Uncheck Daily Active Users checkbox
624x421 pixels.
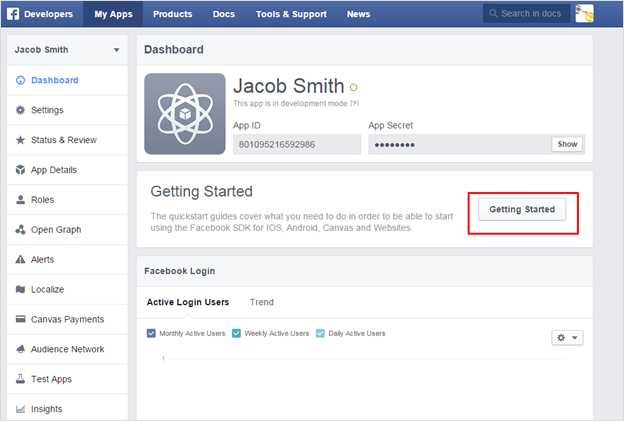coord(320,333)
